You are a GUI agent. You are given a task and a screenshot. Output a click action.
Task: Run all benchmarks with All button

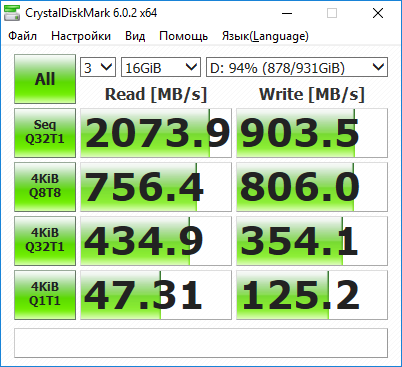(x=45, y=79)
